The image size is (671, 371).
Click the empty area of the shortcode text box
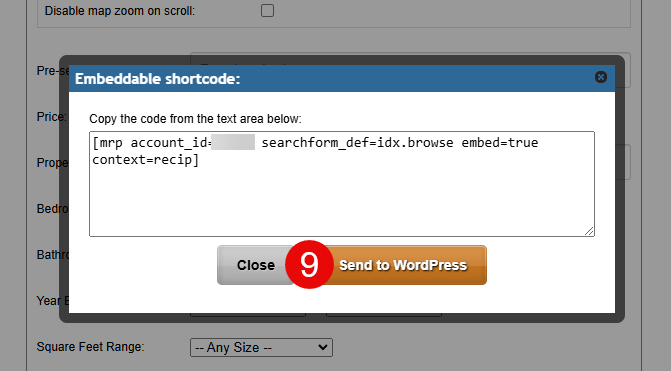[x=341, y=201]
